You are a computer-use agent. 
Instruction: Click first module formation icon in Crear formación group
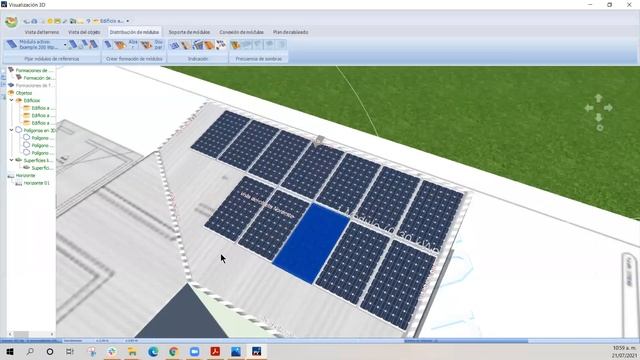coord(108,44)
